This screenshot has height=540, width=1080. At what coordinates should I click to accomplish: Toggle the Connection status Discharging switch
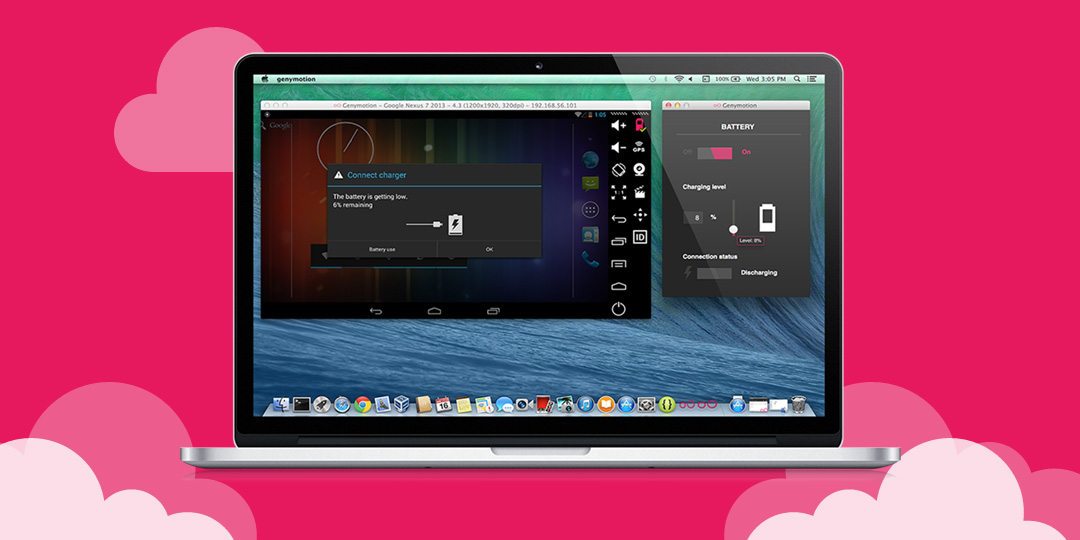tap(714, 273)
